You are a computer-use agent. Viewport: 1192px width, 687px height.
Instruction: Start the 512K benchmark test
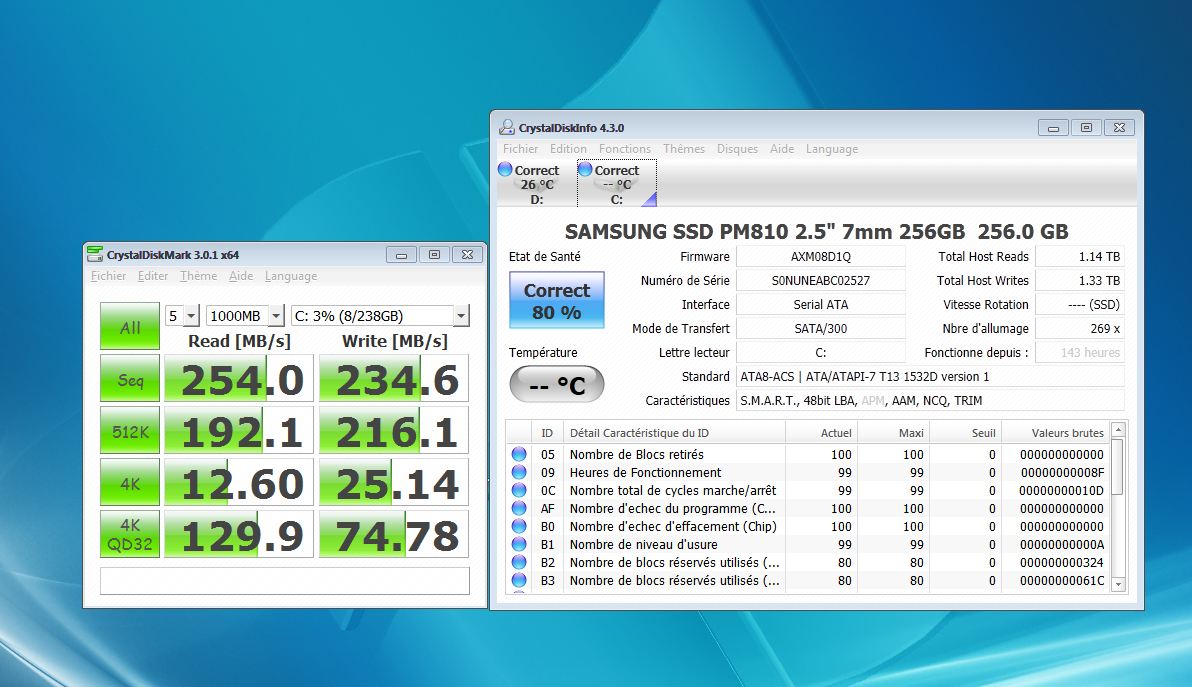pyautogui.click(x=130, y=431)
